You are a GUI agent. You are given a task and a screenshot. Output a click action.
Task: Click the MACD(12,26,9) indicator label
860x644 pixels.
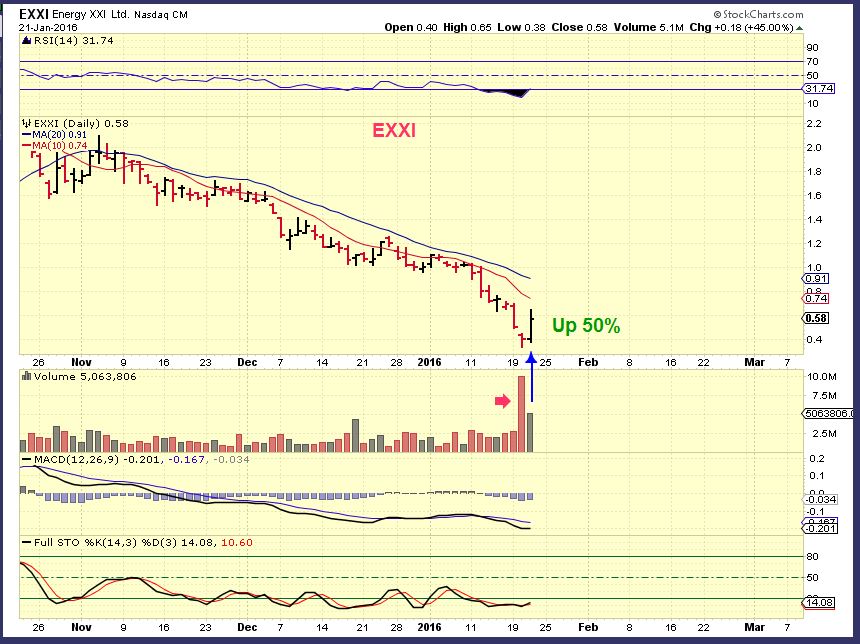pos(76,460)
